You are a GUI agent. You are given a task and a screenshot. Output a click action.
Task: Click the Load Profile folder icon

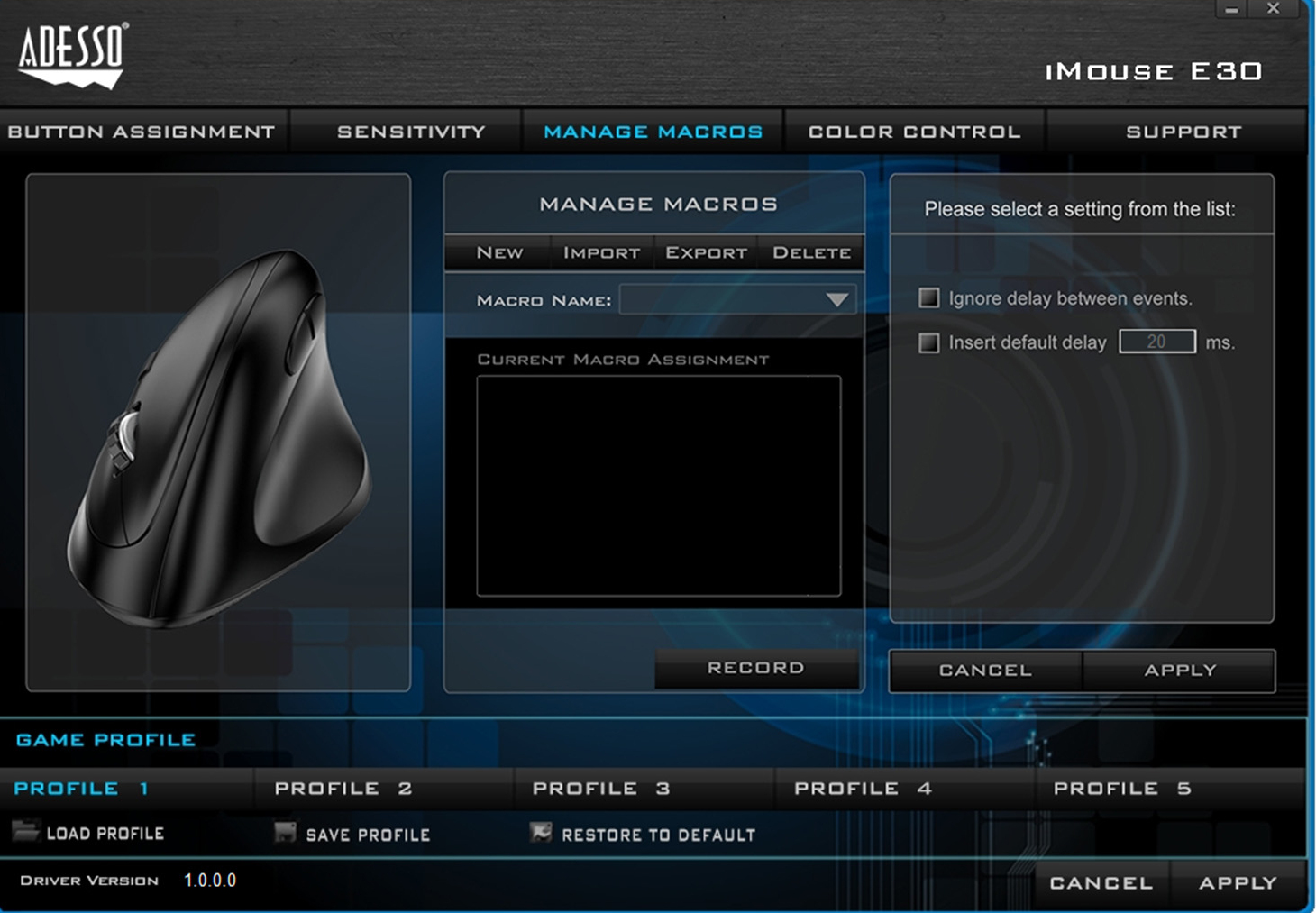(25, 831)
